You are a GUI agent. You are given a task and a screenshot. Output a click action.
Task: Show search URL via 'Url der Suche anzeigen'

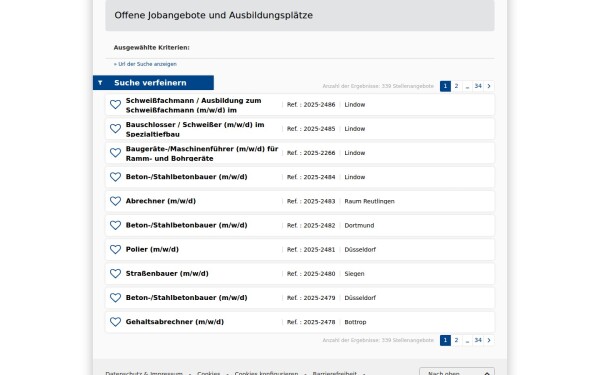coord(145,64)
